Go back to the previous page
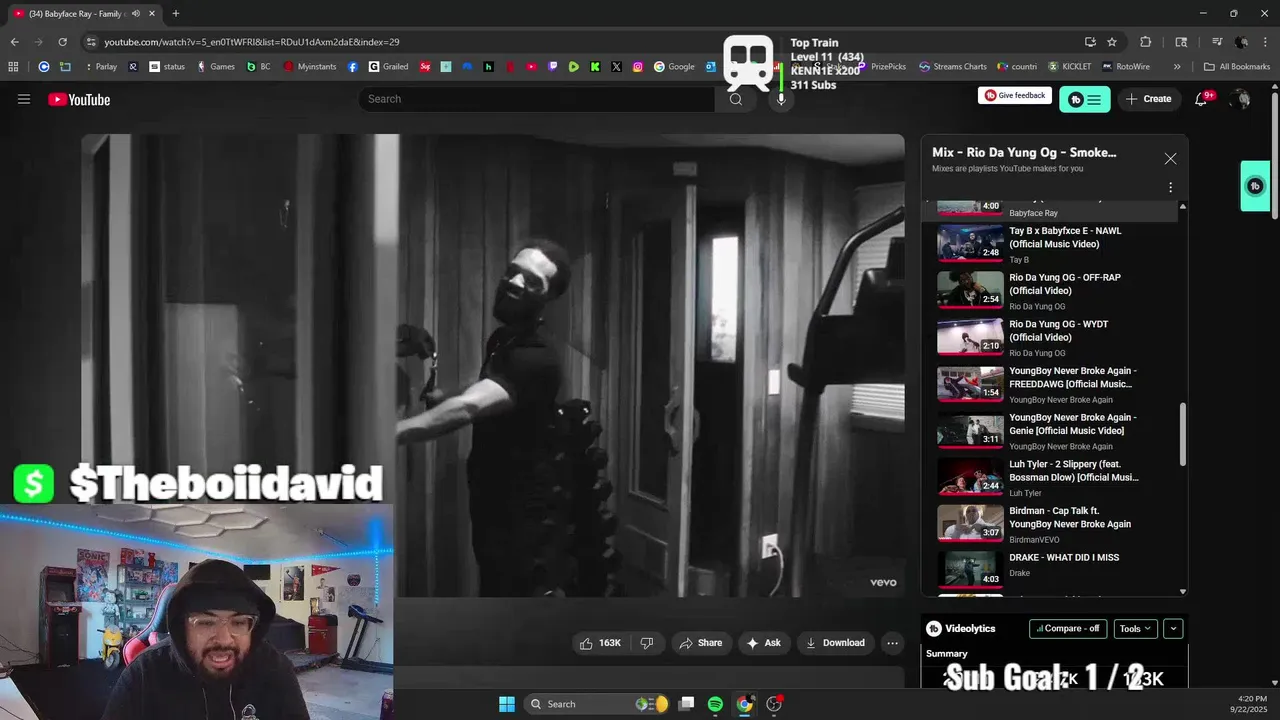The height and width of the screenshot is (720, 1280). coord(14,42)
